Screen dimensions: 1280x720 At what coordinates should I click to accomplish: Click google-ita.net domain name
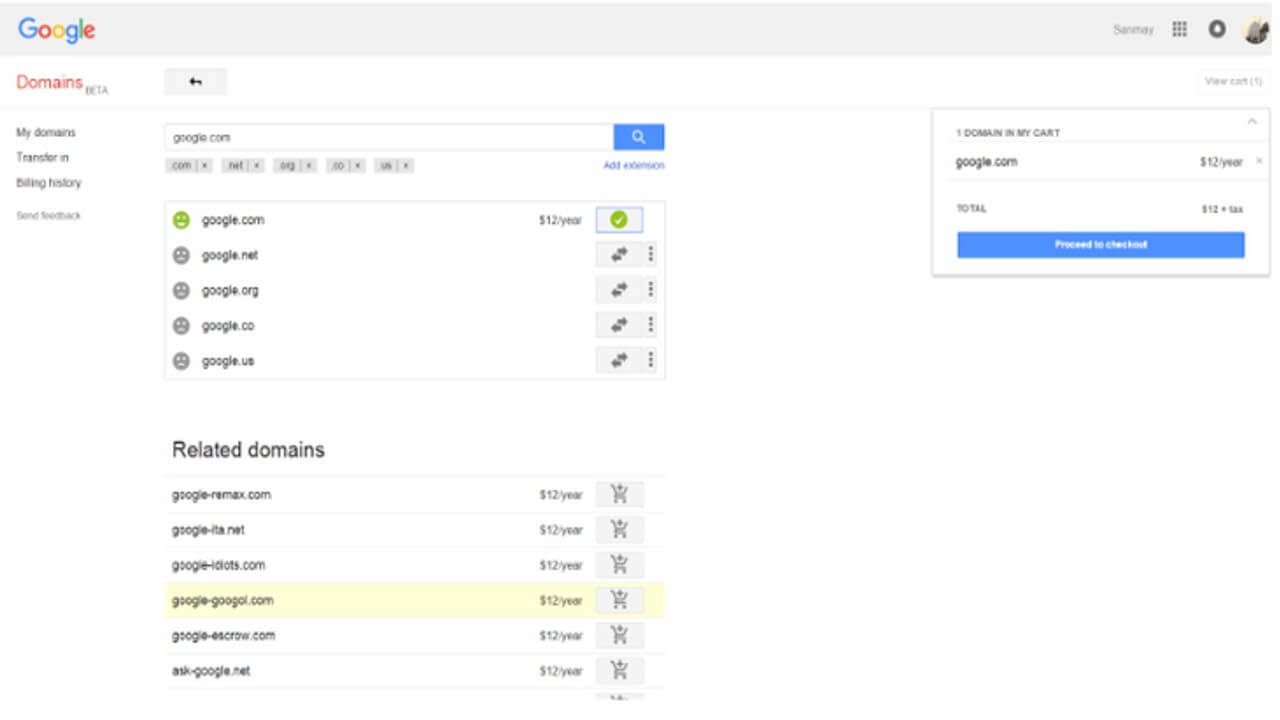pos(208,529)
